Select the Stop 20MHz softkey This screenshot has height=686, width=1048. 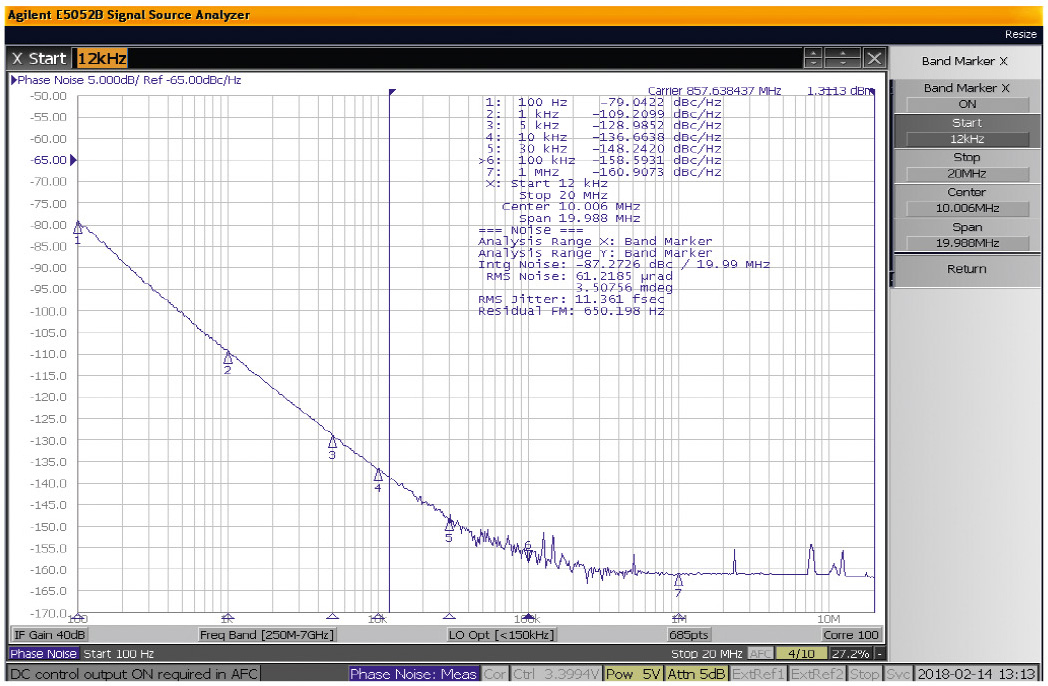point(966,166)
